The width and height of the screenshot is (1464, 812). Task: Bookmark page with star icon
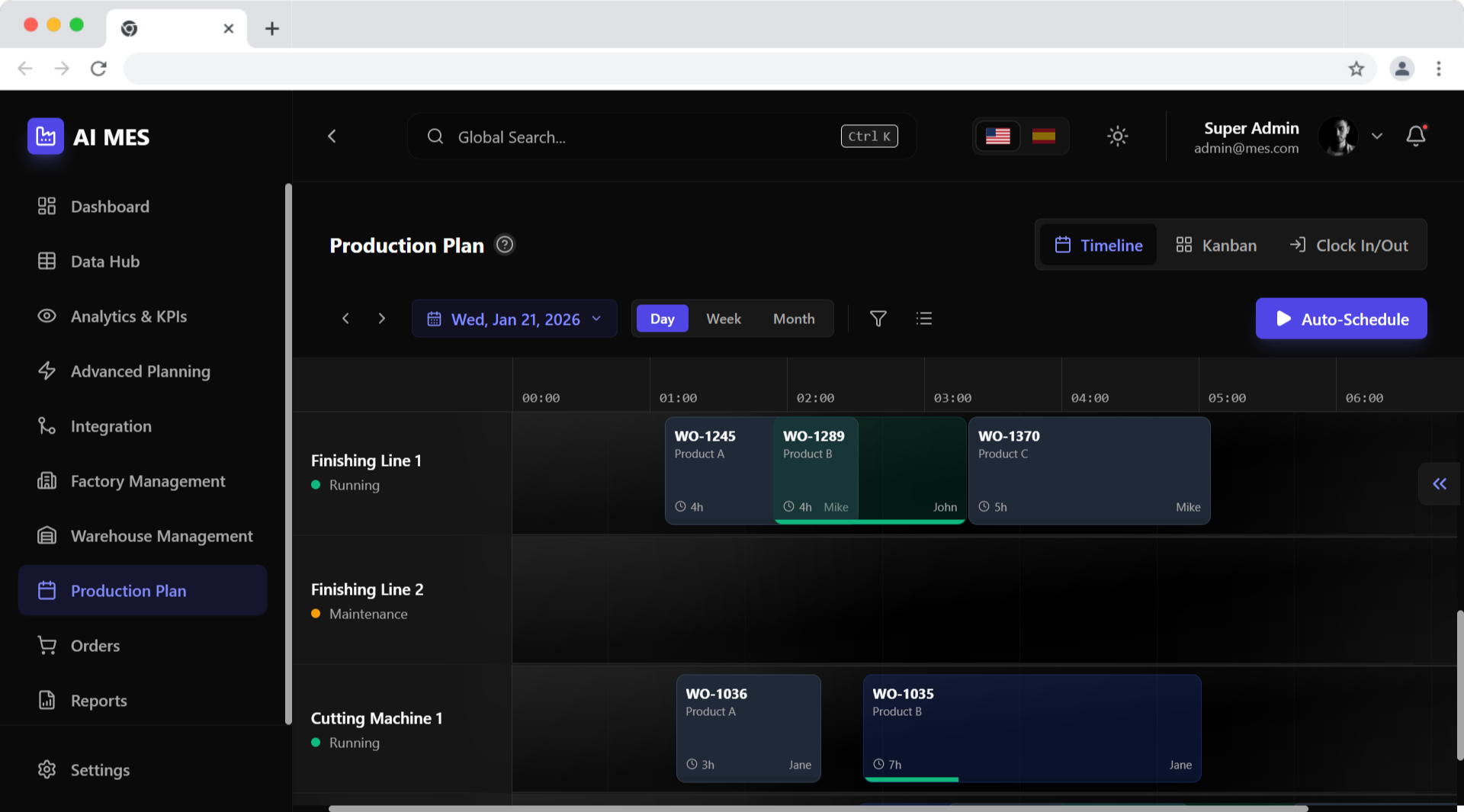click(1356, 69)
